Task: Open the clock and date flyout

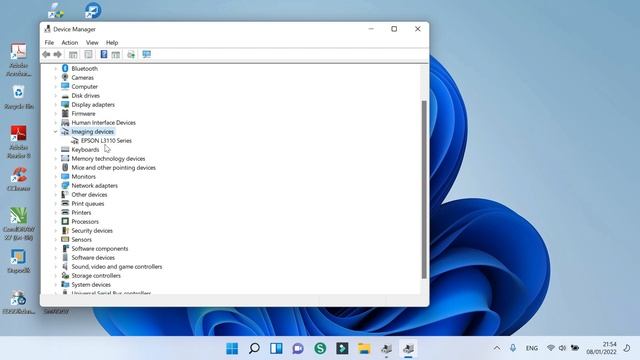Action: coord(601,348)
